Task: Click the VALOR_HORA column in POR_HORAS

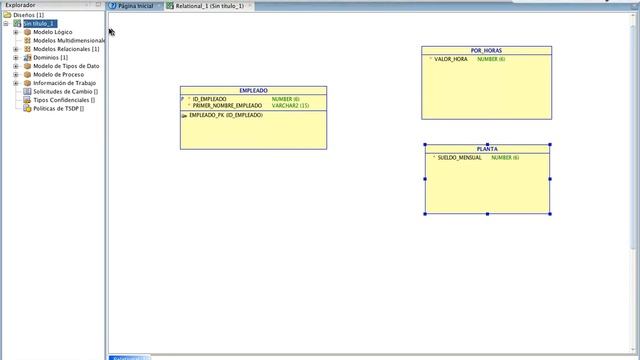Action: 451,59
